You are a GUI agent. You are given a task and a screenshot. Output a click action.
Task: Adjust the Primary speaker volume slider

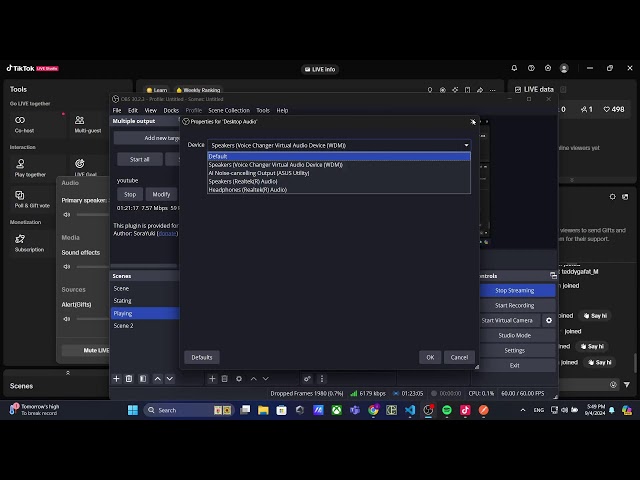(x=93, y=214)
